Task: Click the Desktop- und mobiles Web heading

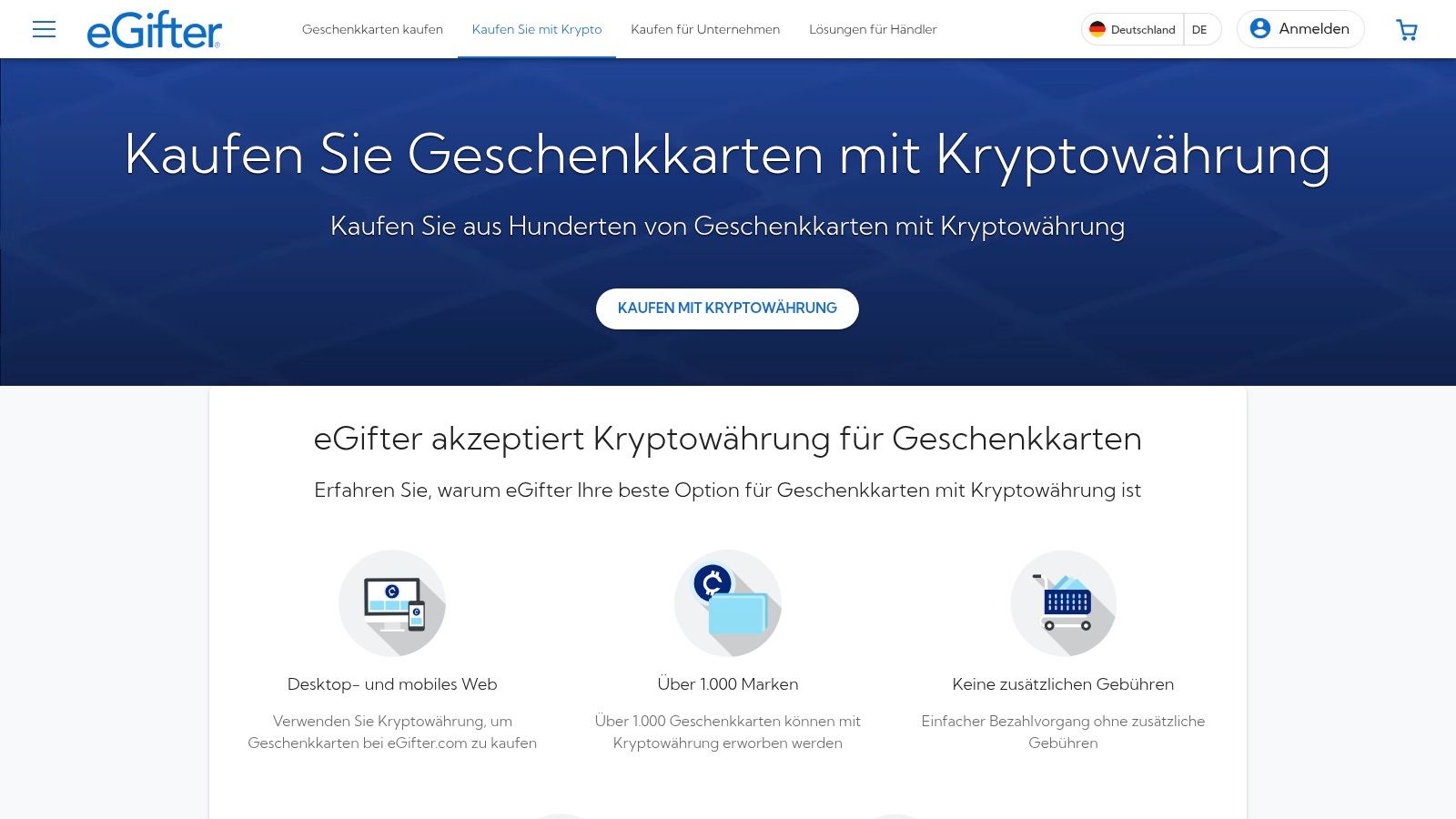Action: point(392,684)
